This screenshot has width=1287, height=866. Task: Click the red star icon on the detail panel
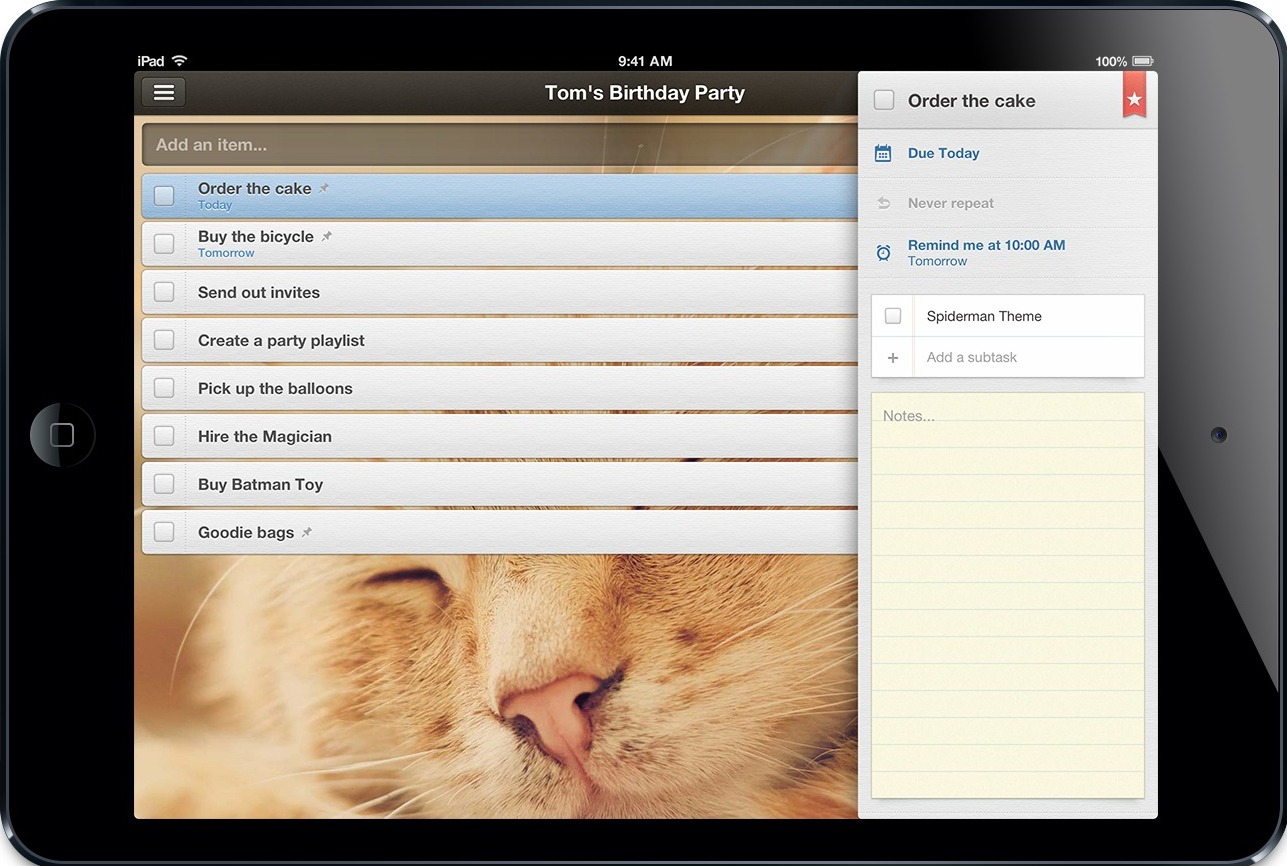[1133, 98]
